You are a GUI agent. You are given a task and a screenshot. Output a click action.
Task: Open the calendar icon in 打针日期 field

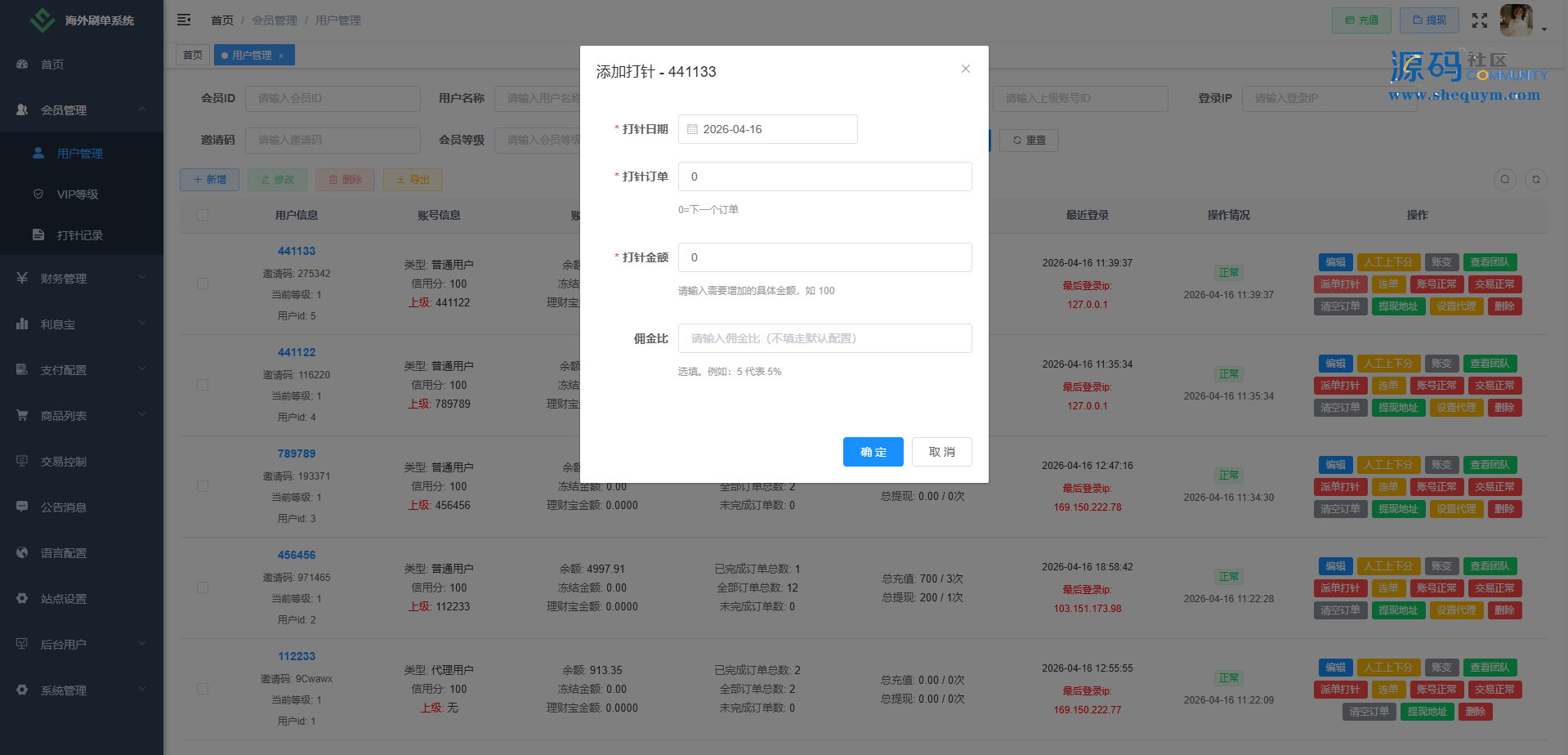point(692,129)
